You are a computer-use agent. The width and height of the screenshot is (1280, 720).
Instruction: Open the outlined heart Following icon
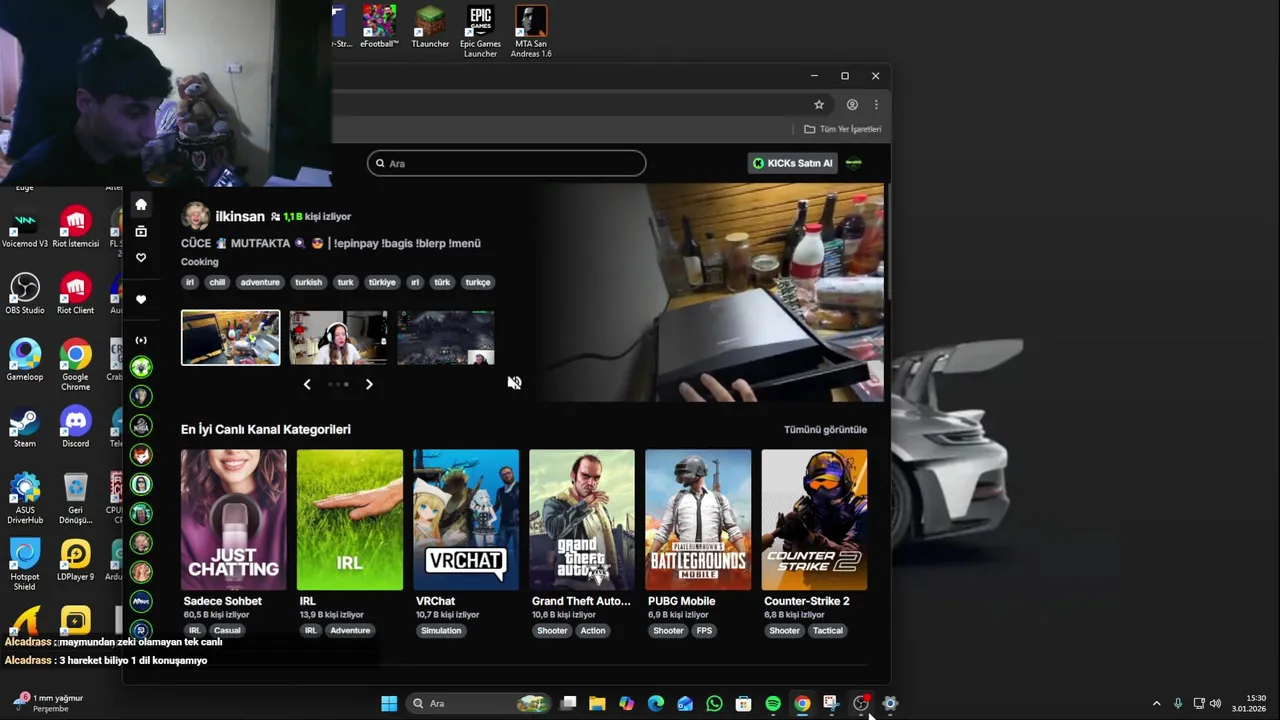(141, 258)
